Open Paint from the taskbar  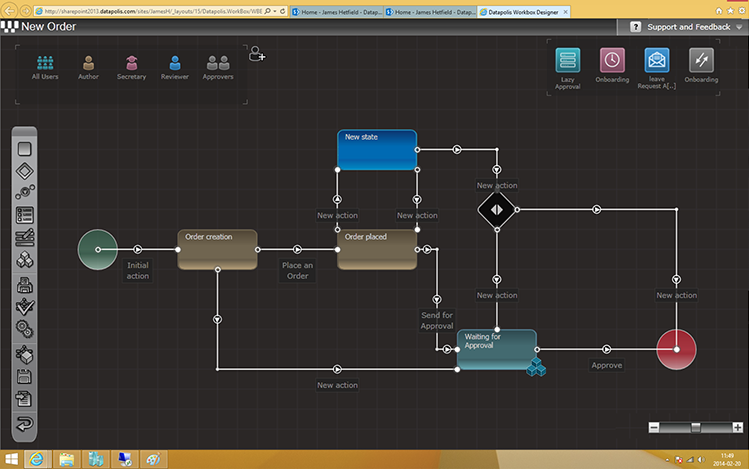[153, 459]
